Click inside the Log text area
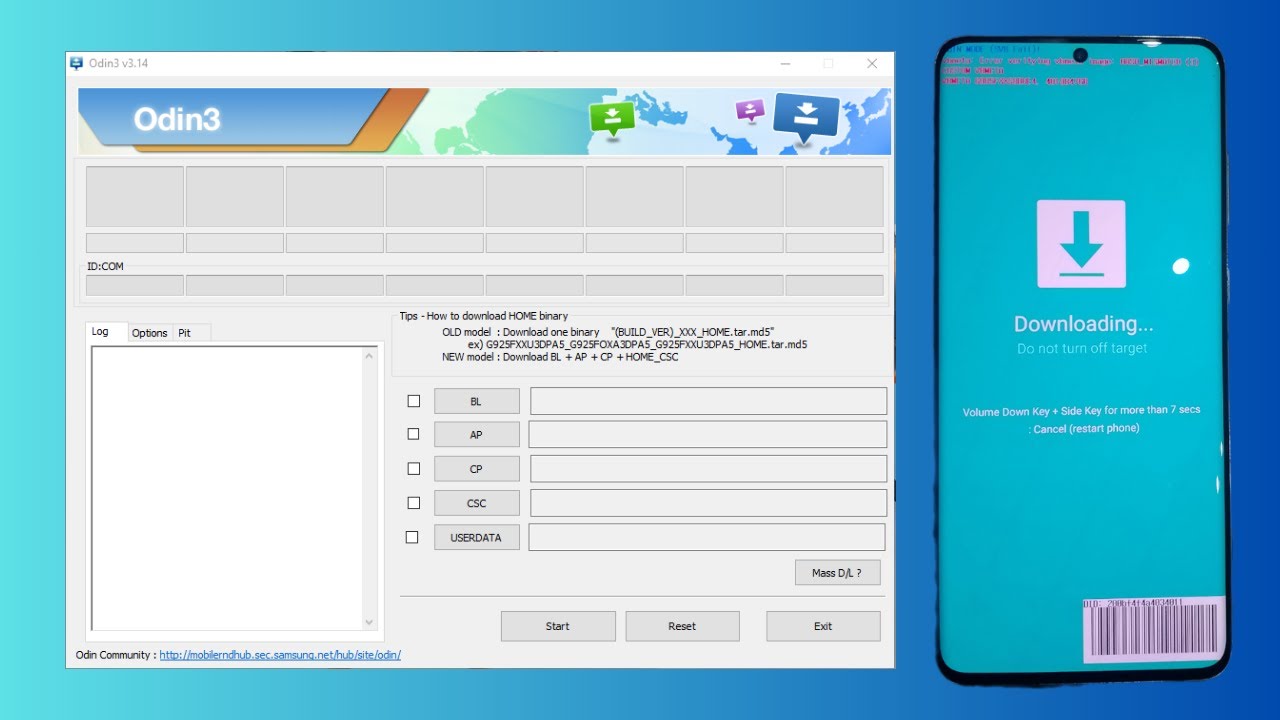Screen dimensions: 1280x720 [226, 488]
